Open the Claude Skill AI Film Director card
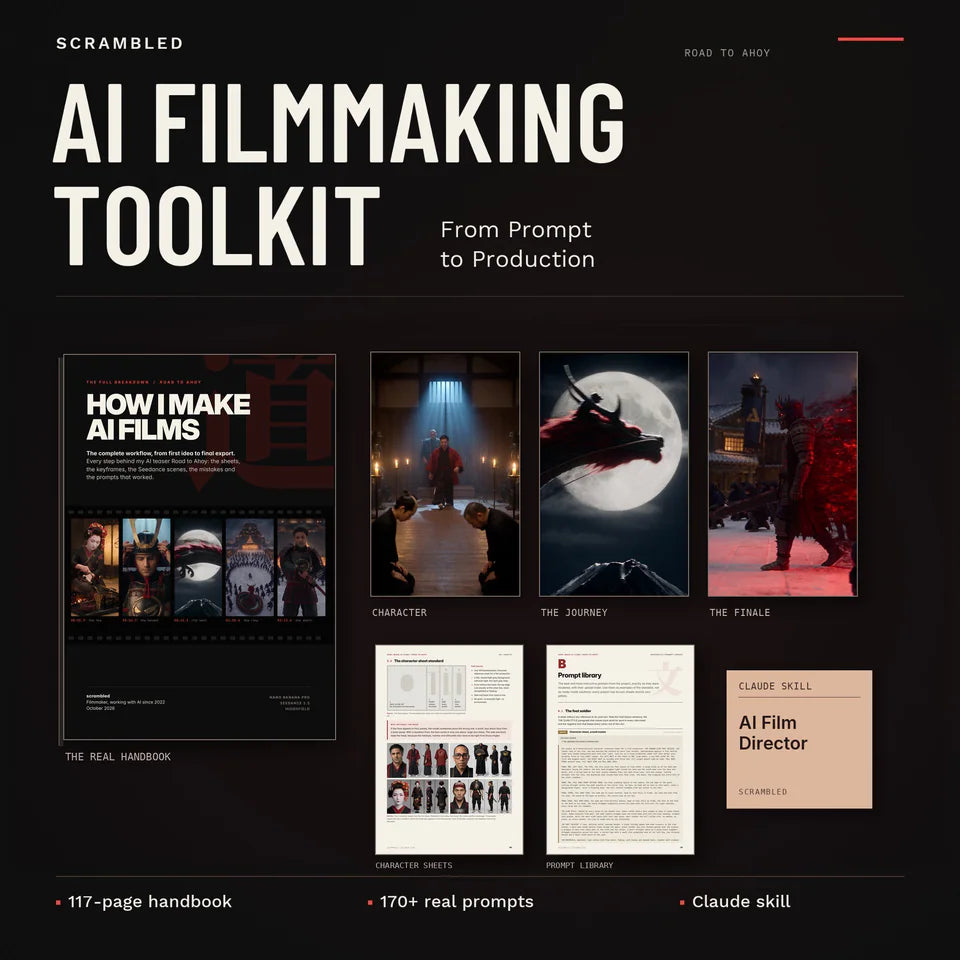The height and width of the screenshot is (960, 960). tap(799, 739)
